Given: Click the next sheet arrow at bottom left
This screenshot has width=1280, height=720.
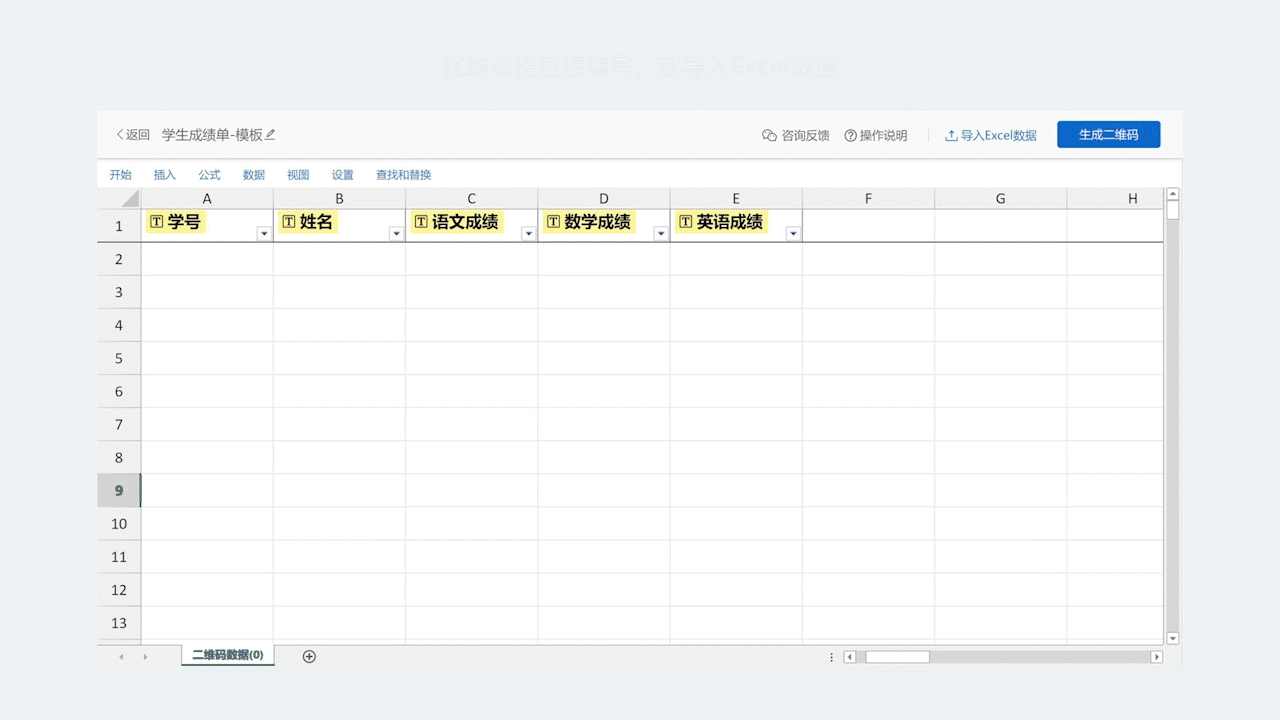Looking at the screenshot, I should 145,657.
